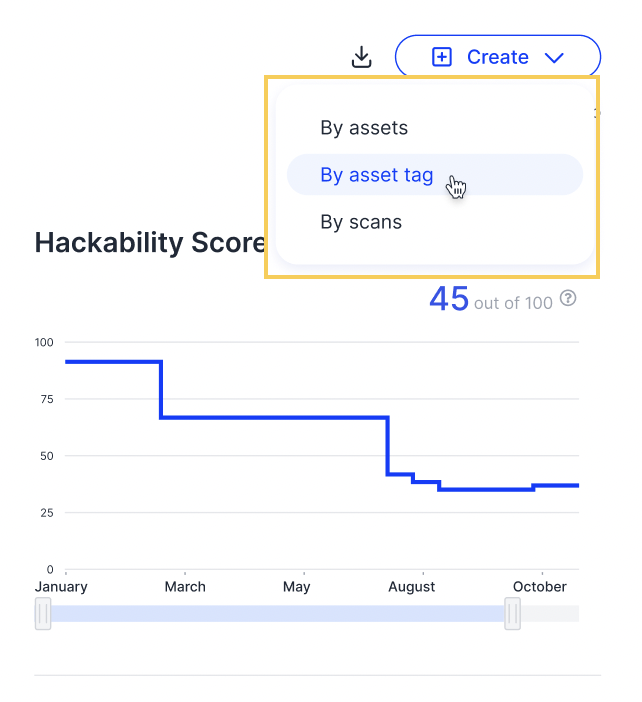This screenshot has height=702, width=642.
Task: Click the August axis label
Action: pyautogui.click(x=411, y=587)
